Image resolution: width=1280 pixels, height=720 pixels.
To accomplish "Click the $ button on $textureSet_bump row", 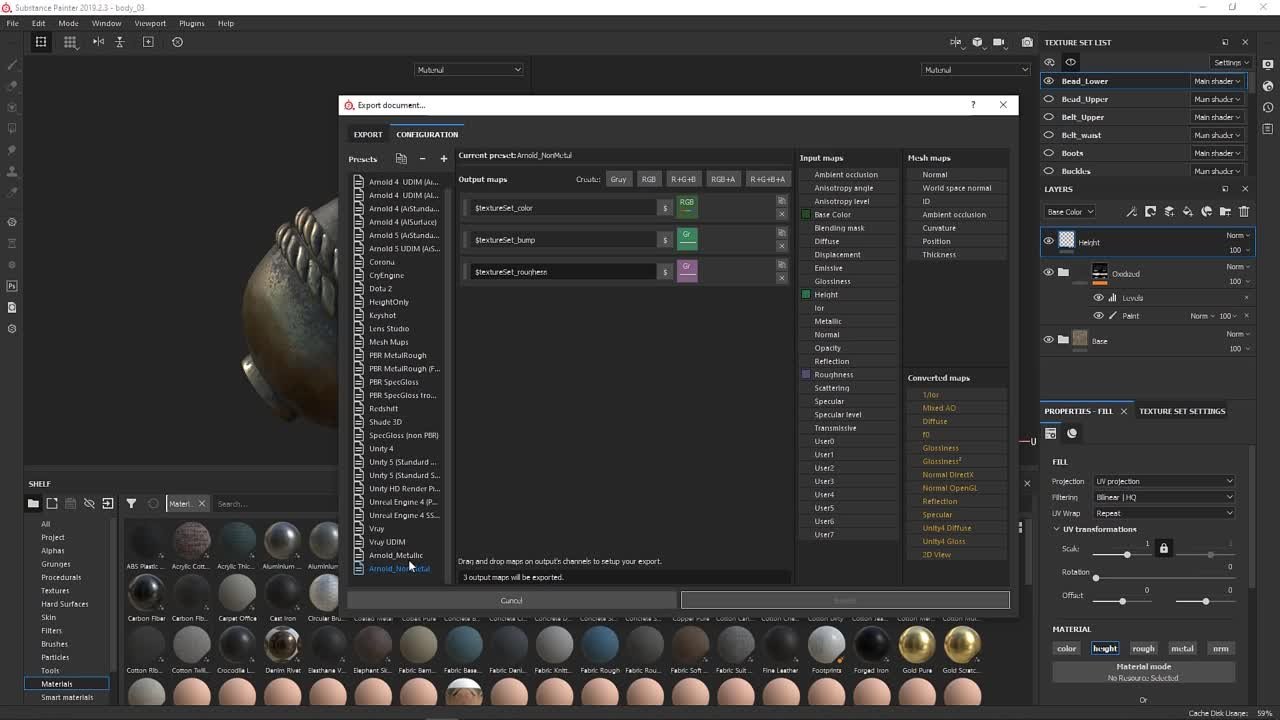I will [665, 240].
